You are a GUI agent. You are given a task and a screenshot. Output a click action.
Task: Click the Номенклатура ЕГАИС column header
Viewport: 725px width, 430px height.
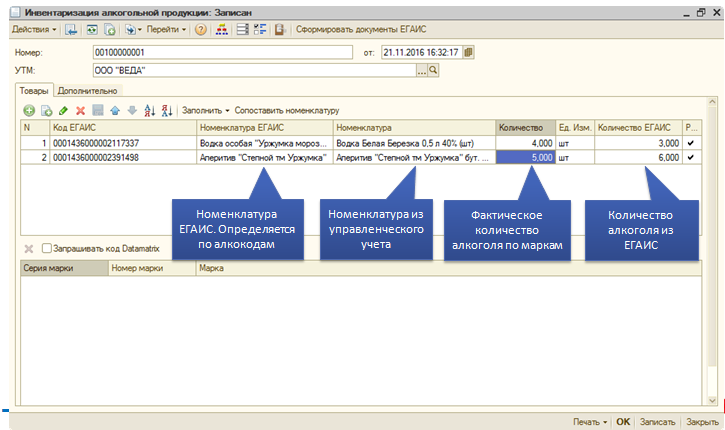[x=265, y=128]
